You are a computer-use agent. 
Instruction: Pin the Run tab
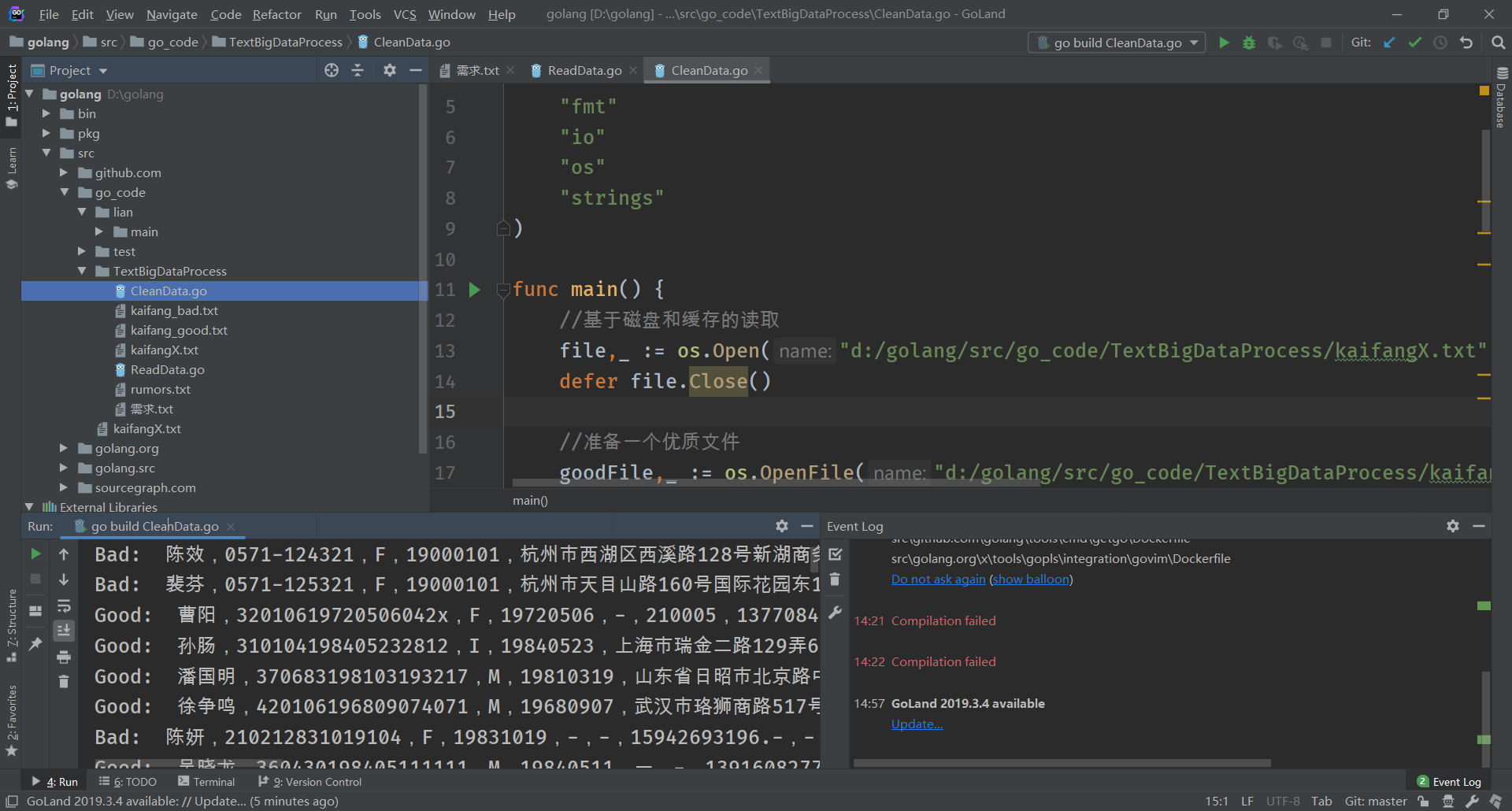pos(35,644)
